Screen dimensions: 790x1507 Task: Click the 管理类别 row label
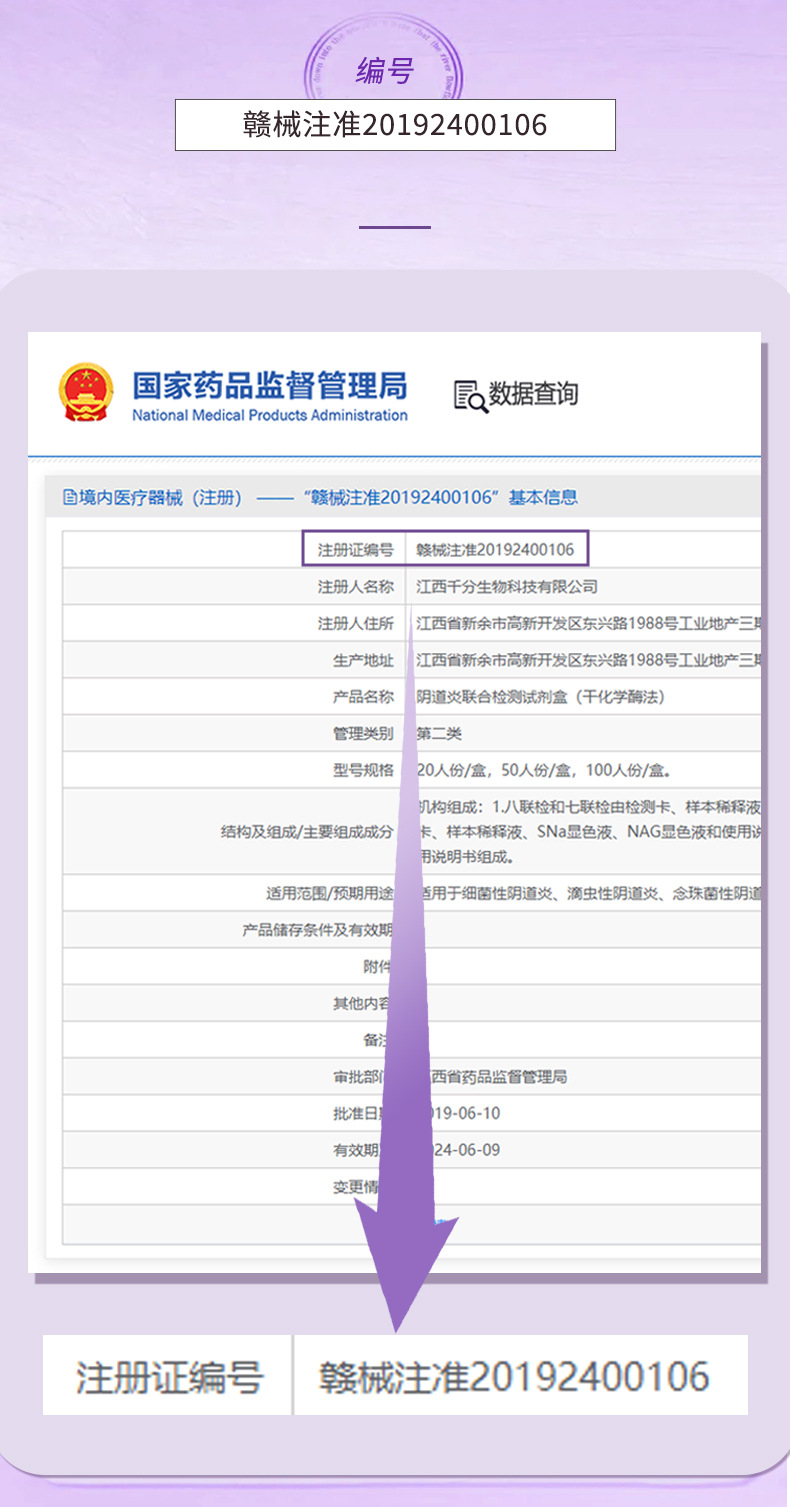pyautogui.click(x=363, y=734)
